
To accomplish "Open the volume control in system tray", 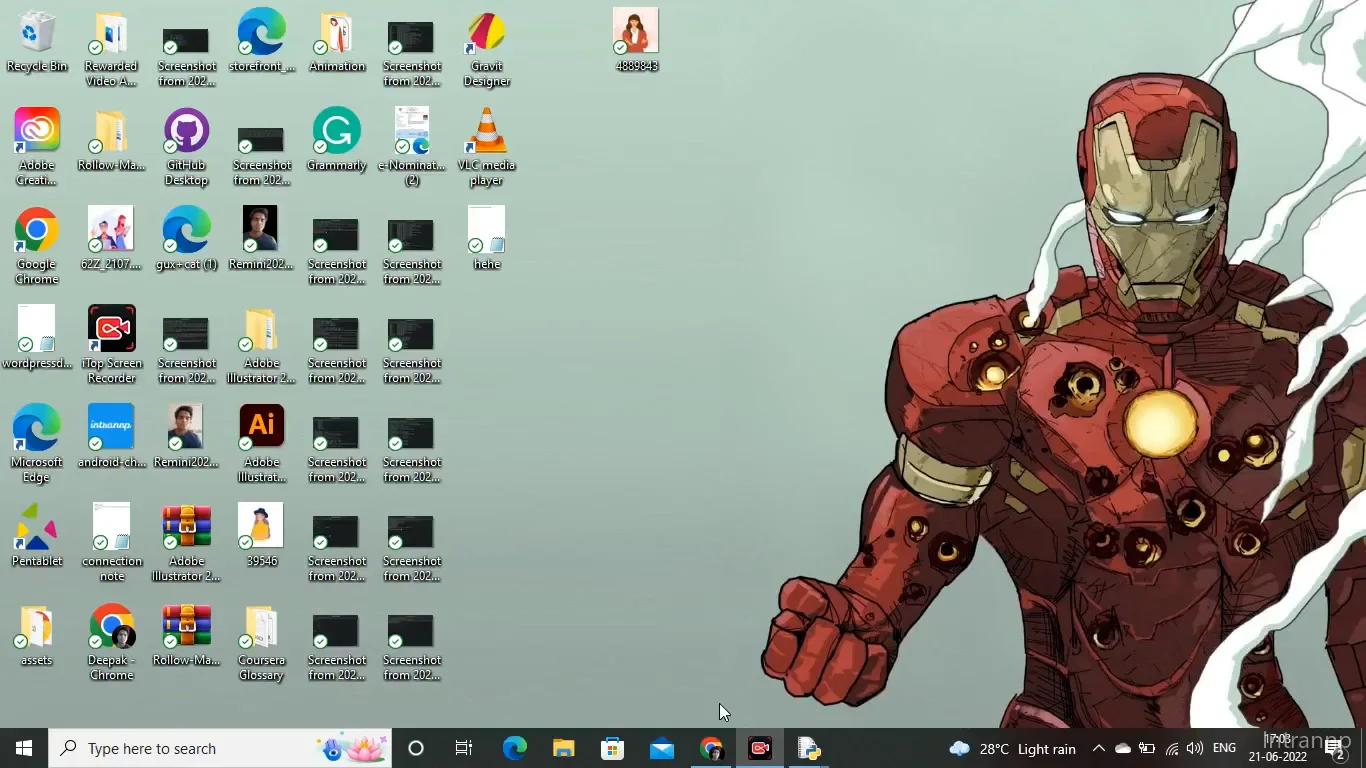I will tap(1195, 748).
